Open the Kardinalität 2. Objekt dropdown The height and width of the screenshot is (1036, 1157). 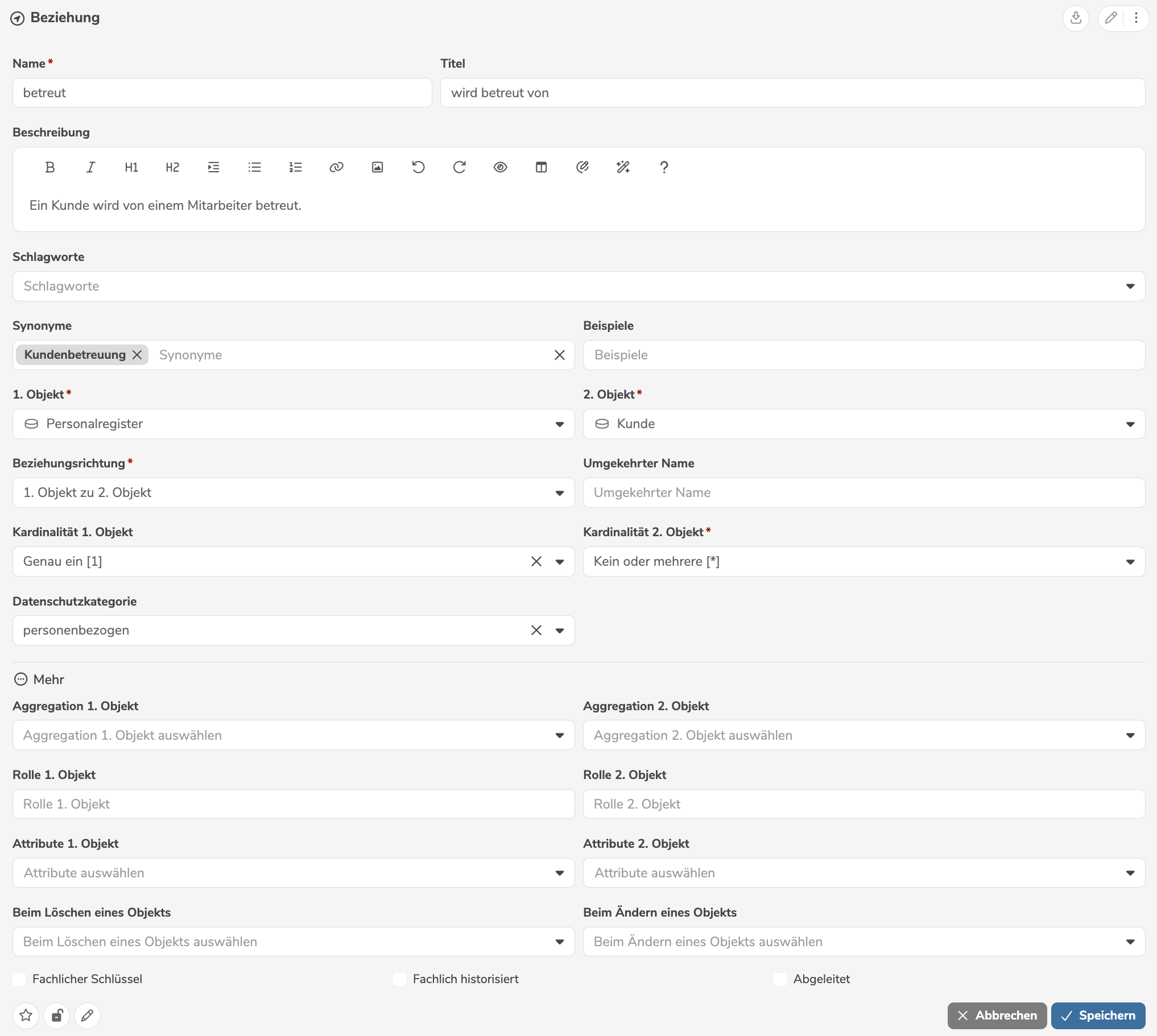click(x=1130, y=562)
